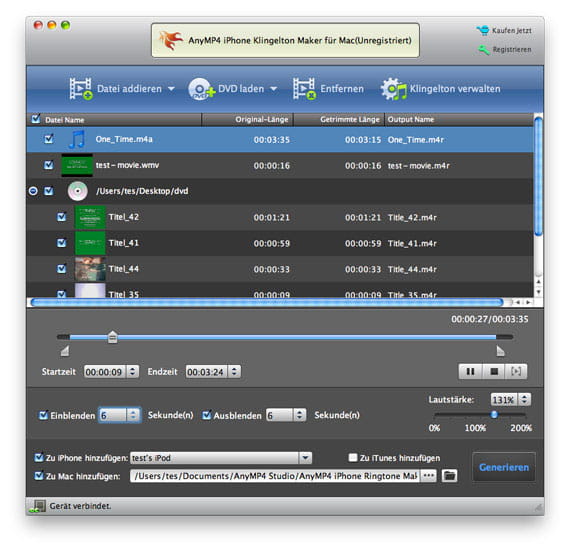This screenshot has height=551, width=570.
Task: Open the Datei addieren dropdown arrow
Action: (x=171, y=89)
